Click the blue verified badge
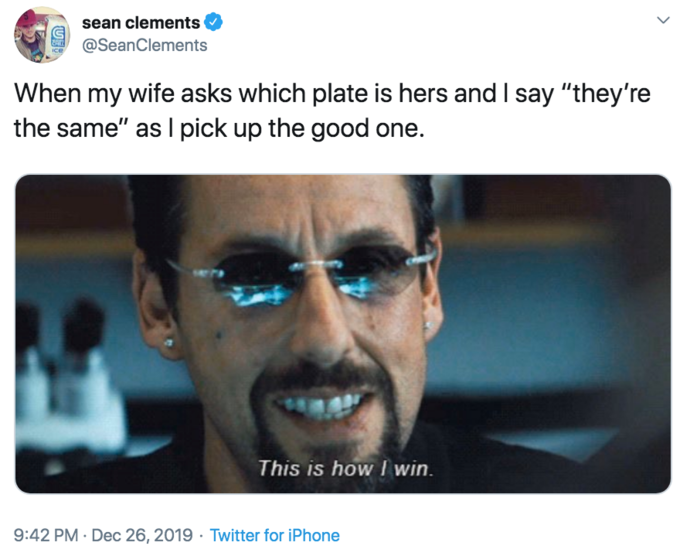The image size is (680, 556). [x=215, y=23]
